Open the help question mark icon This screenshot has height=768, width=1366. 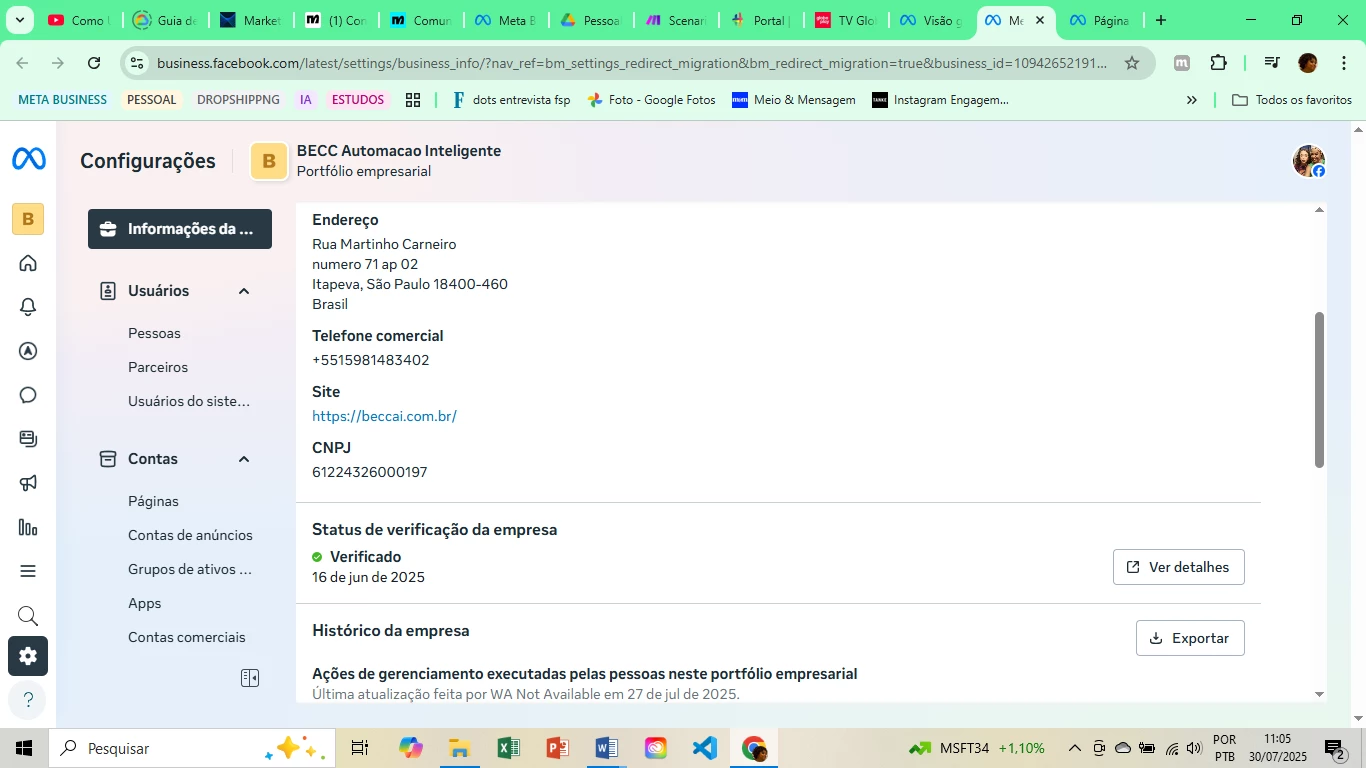pyautogui.click(x=28, y=700)
